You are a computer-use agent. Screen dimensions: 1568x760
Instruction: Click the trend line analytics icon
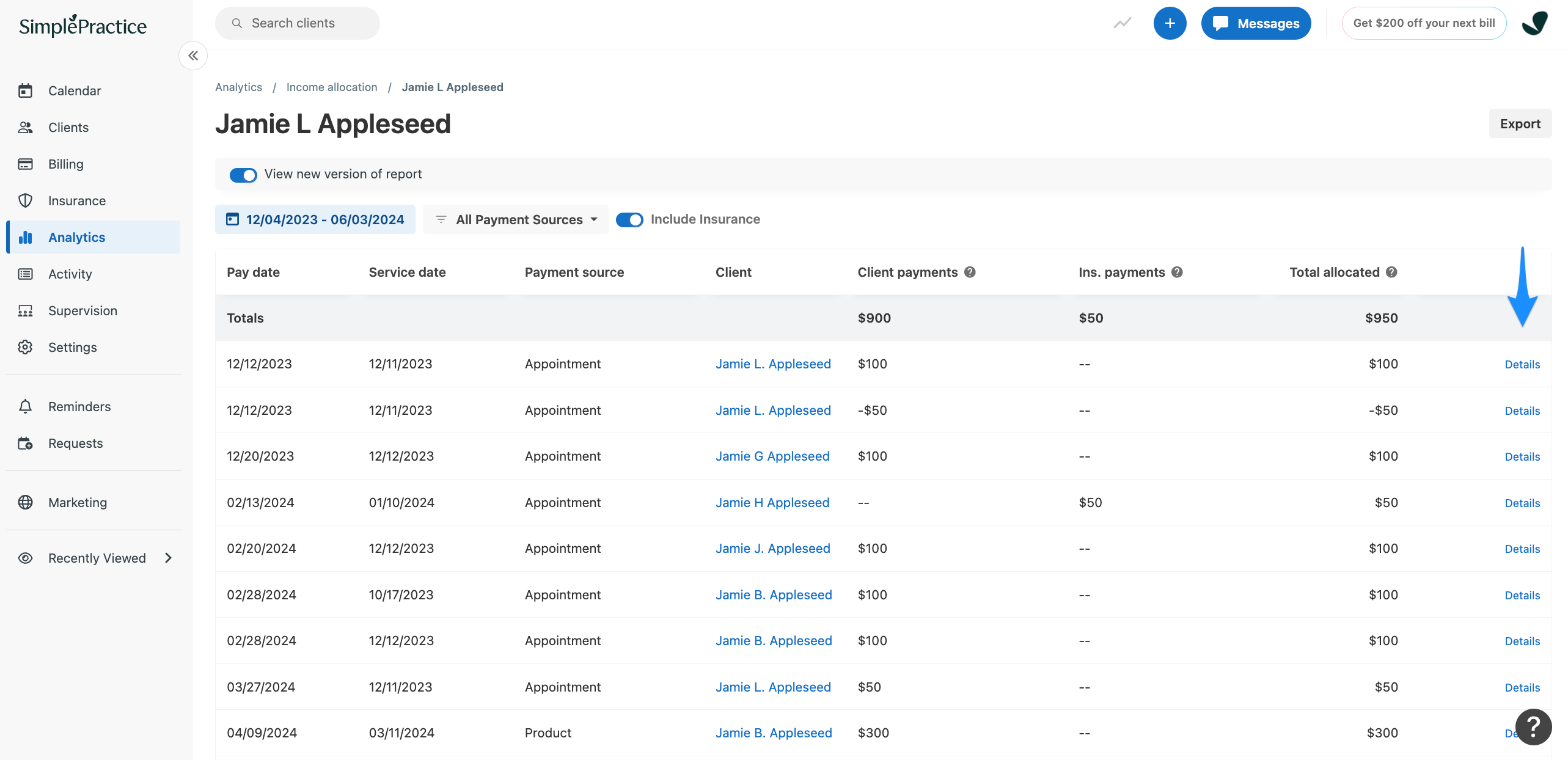[x=1122, y=23]
